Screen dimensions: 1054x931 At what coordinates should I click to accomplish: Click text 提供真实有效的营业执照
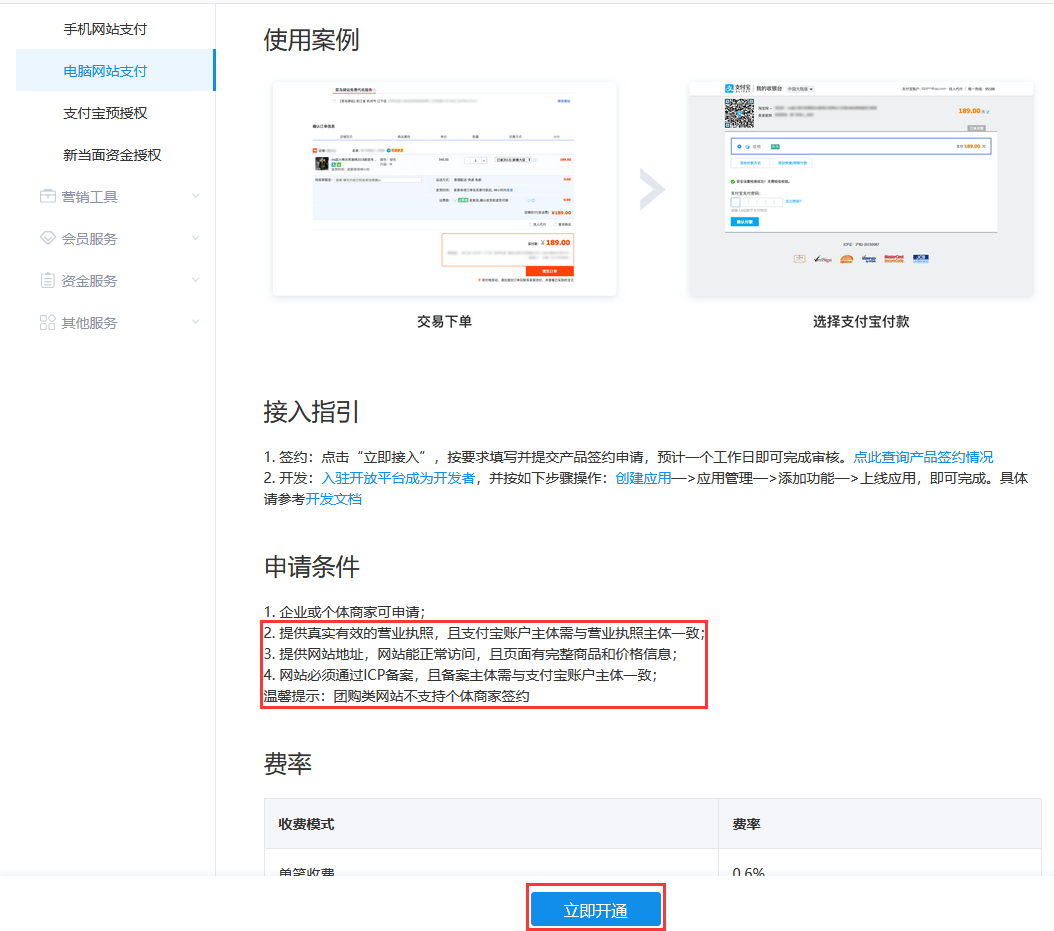point(356,633)
